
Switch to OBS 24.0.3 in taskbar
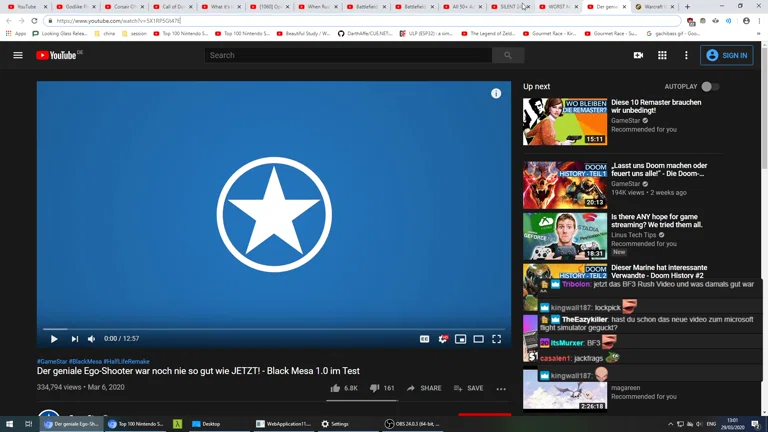click(412, 424)
